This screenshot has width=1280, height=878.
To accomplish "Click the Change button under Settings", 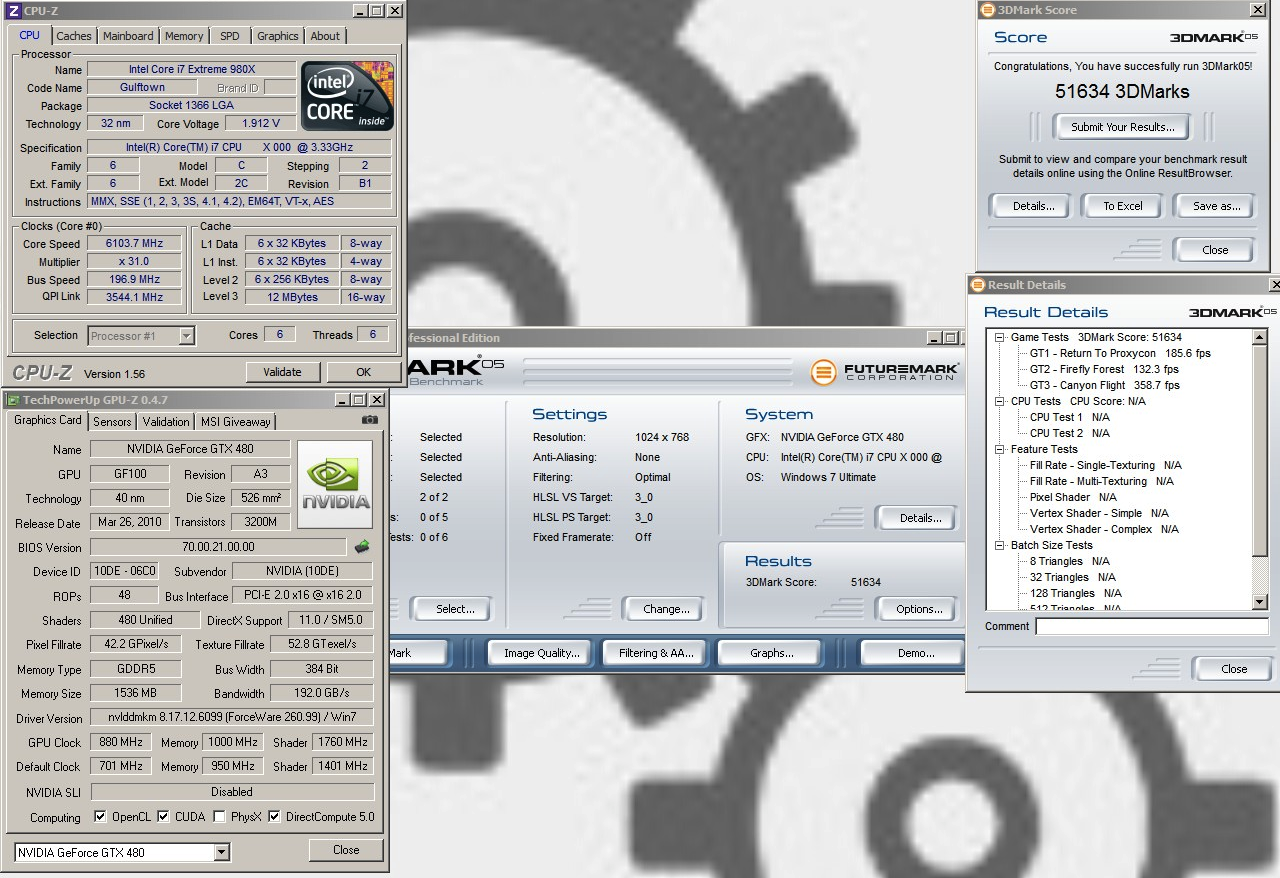I will 666,609.
